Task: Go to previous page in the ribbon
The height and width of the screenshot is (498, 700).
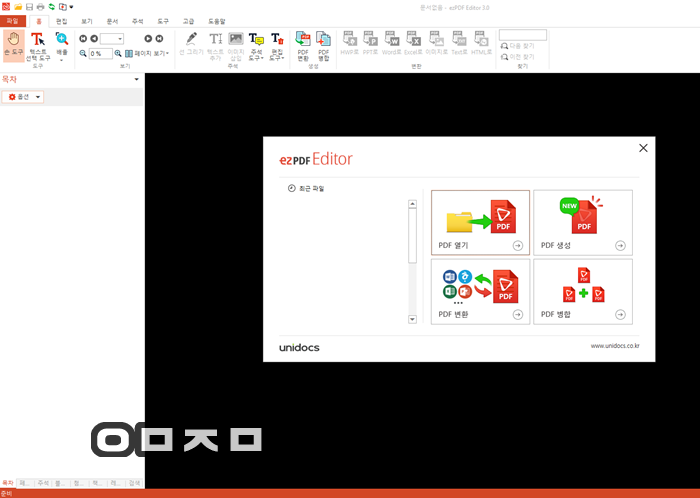Action: coord(94,39)
